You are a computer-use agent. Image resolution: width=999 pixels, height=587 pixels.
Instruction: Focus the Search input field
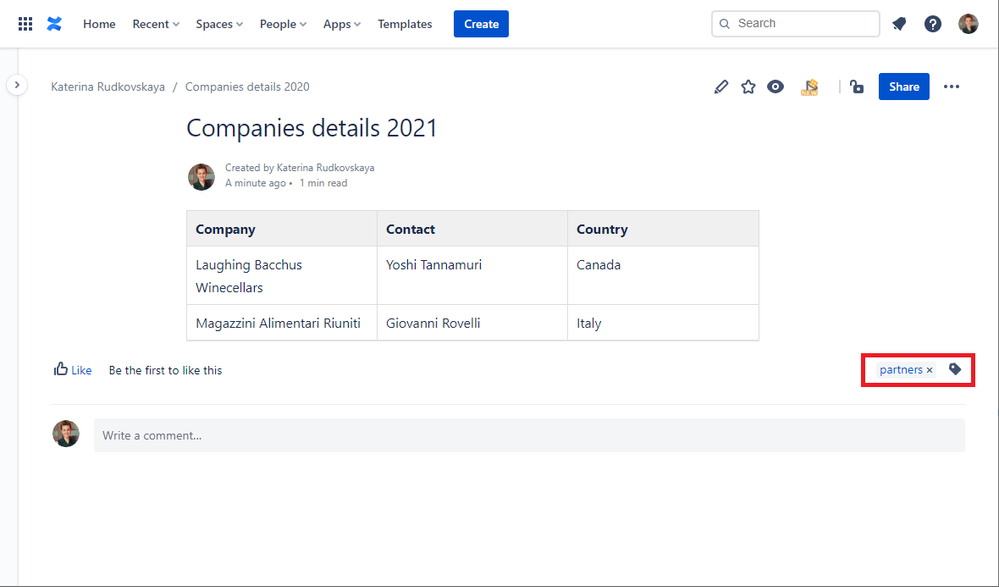tap(795, 24)
